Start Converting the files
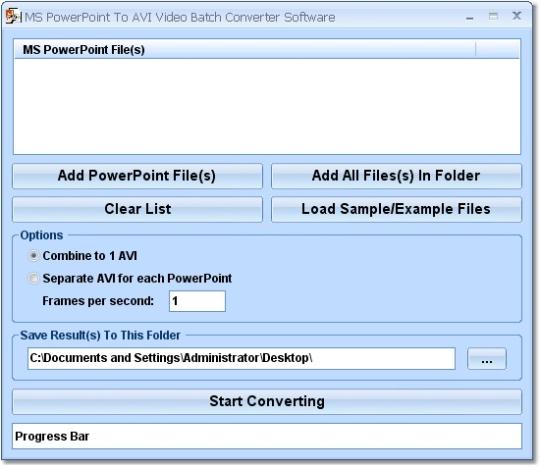The image size is (540, 467). pos(267,402)
